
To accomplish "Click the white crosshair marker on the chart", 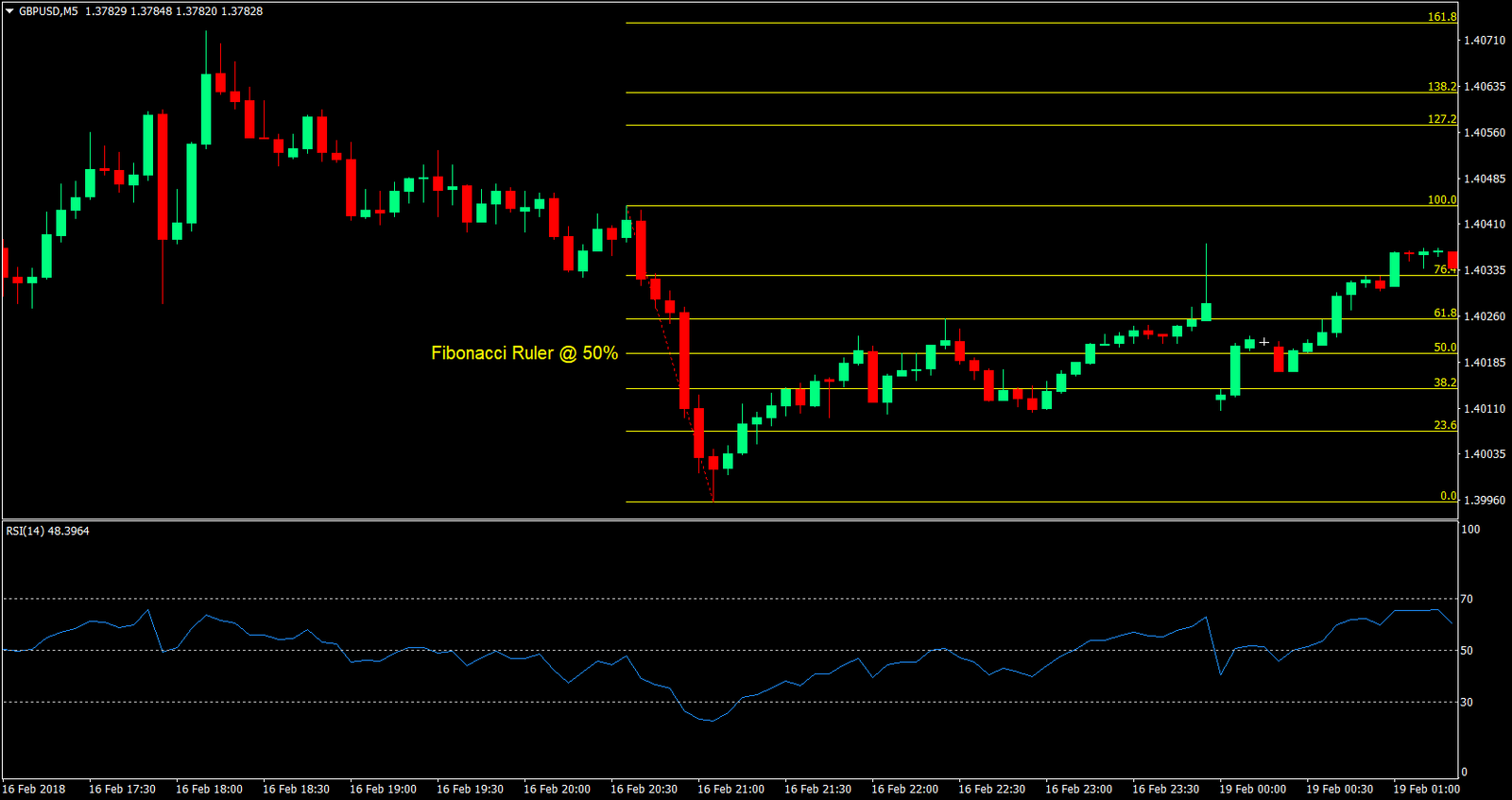I will point(1264,342).
